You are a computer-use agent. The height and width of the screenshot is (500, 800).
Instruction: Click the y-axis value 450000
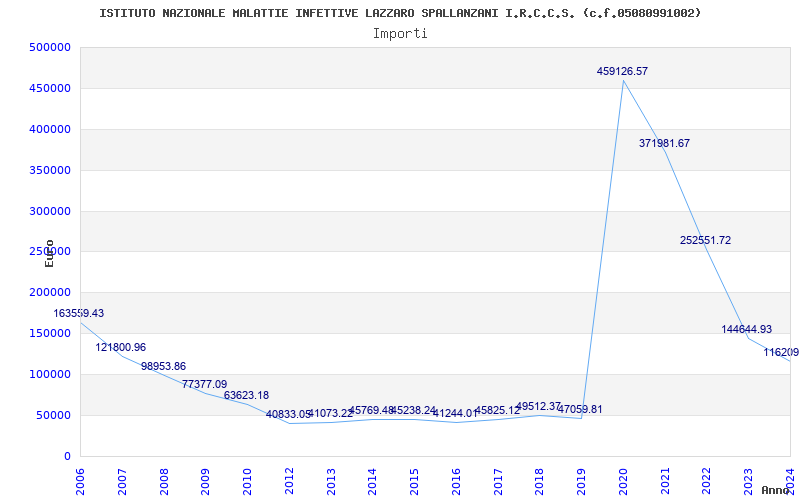point(50,88)
